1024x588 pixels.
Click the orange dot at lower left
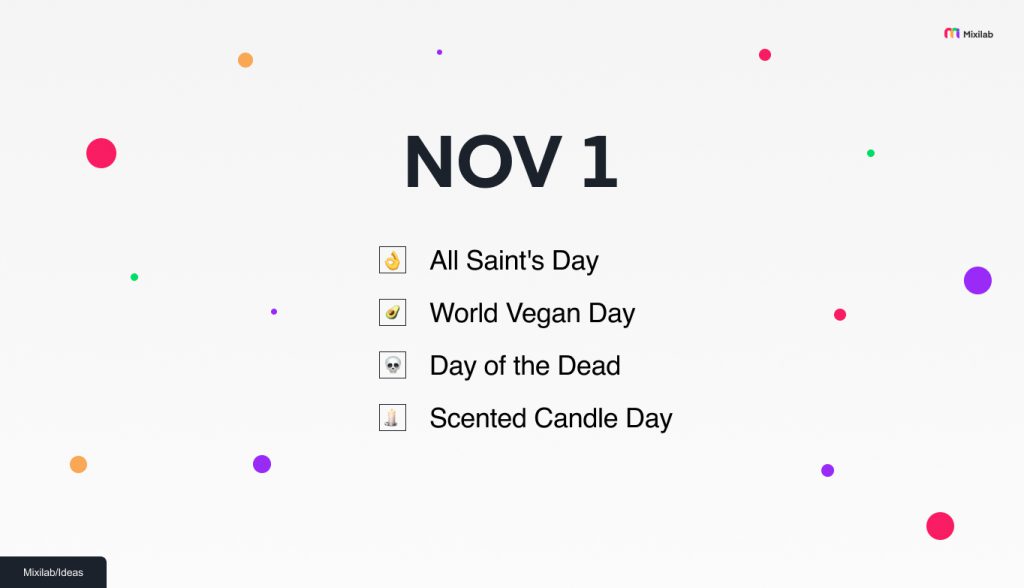78,465
